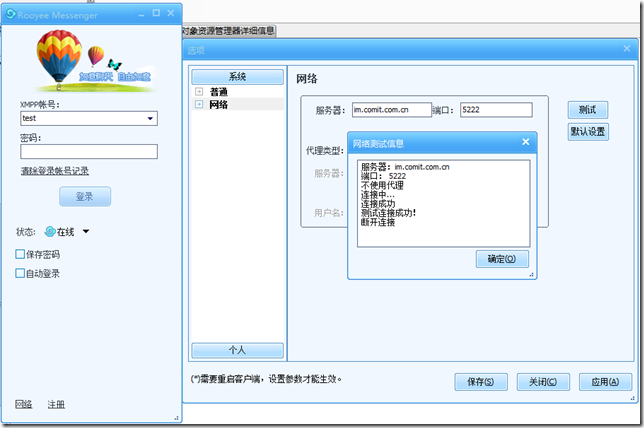Viewport: 644px width, 428px height.
Task: Enable the 保存密码 checkbox
Action: [21, 254]
